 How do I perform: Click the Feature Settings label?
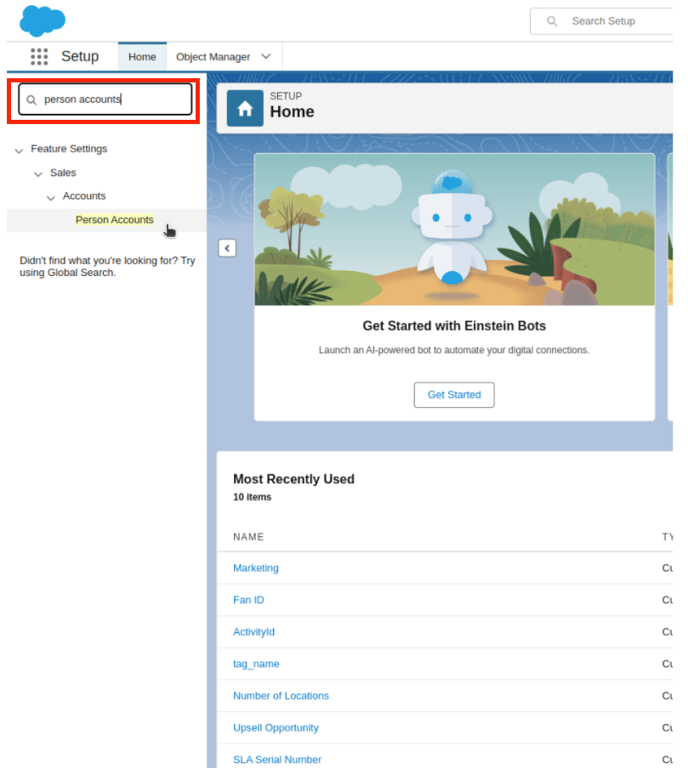pos(69,149)
